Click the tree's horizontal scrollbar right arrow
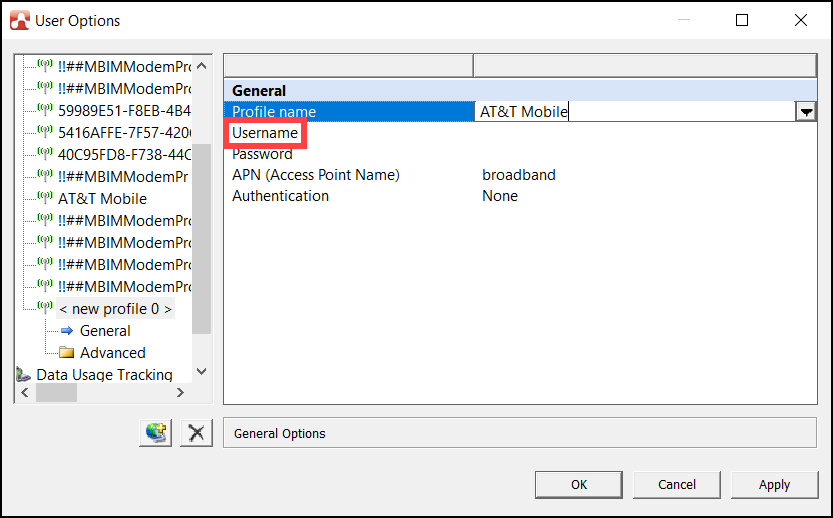 coord(180,394)
